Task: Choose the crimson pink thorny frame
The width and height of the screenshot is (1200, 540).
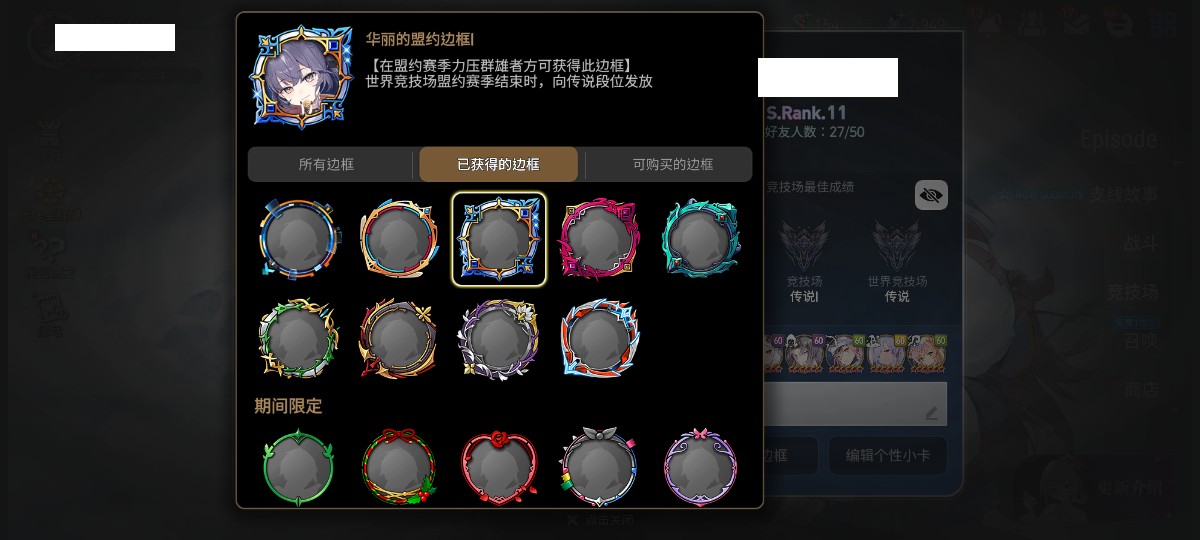Action: click(x=599, y=238)
